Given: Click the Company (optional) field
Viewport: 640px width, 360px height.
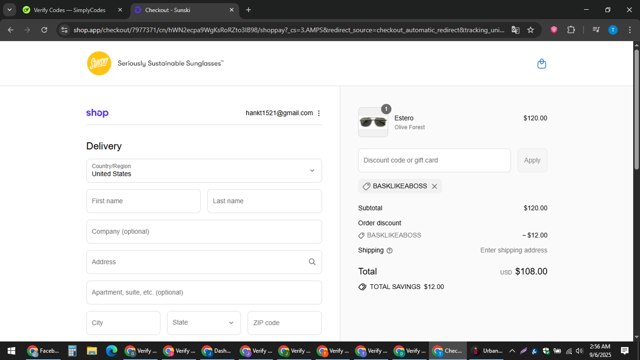Looking at the screenshot, I should pyautogui.click(x=204, y=231).
